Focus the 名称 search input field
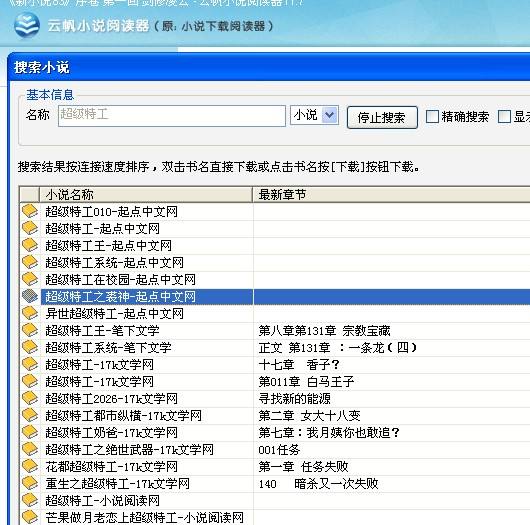The height and width of the screenshot is (525, 530). [172, 116]
